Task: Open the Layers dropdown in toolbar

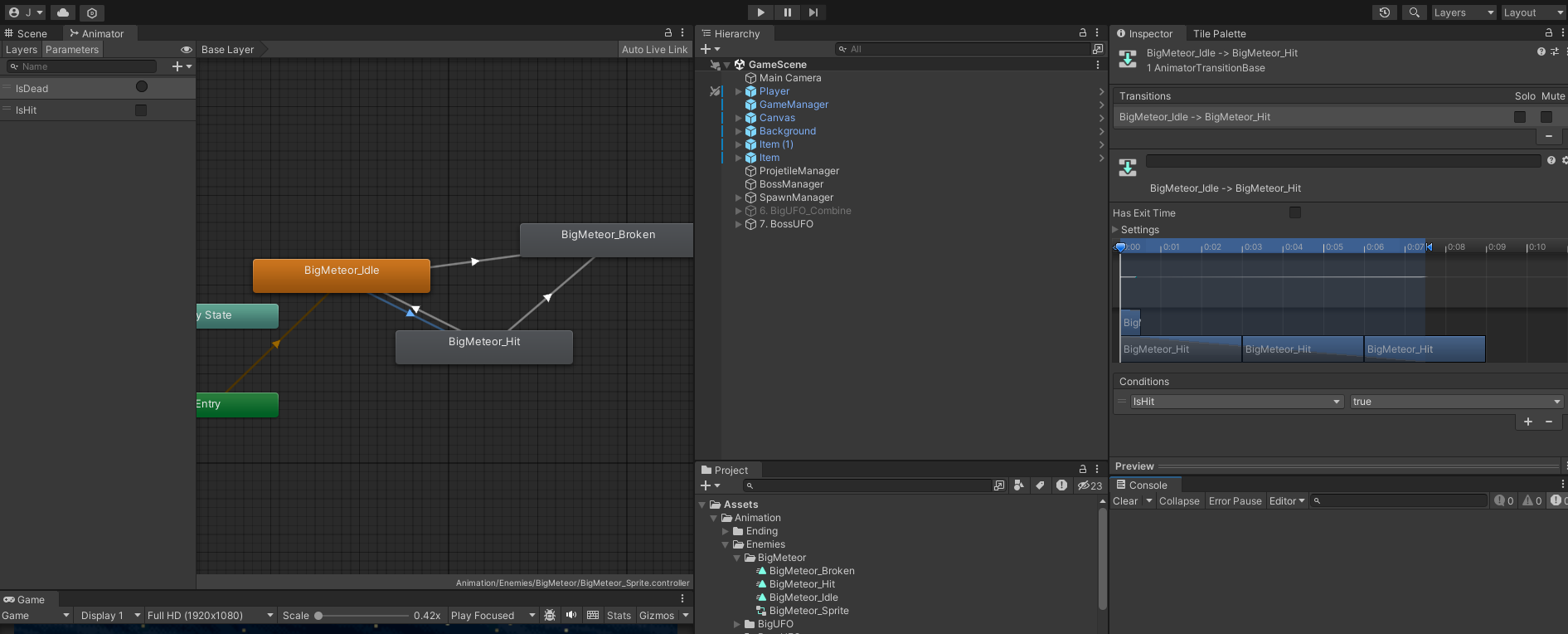Action: tap(1464, 12)
